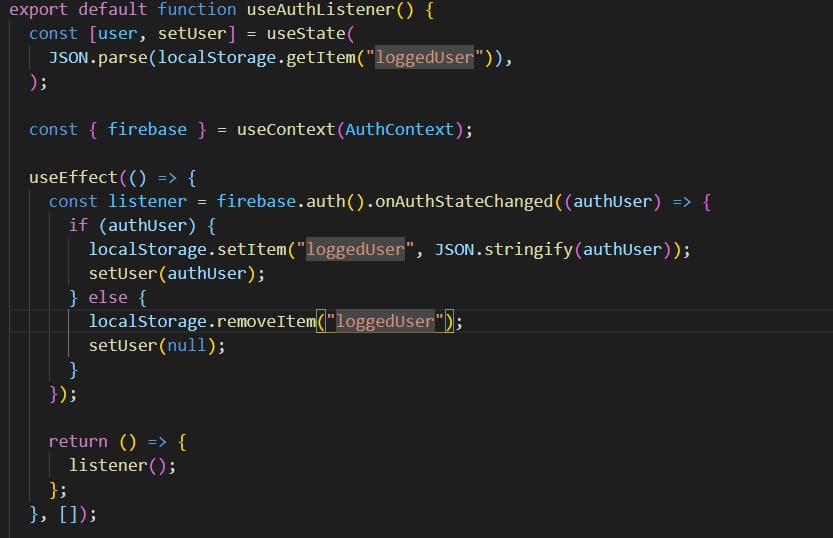Screen dimensions: 833x538
Task: Click setUser(authUser) statement
Action: pyautogui.click(x=176, y=274)
